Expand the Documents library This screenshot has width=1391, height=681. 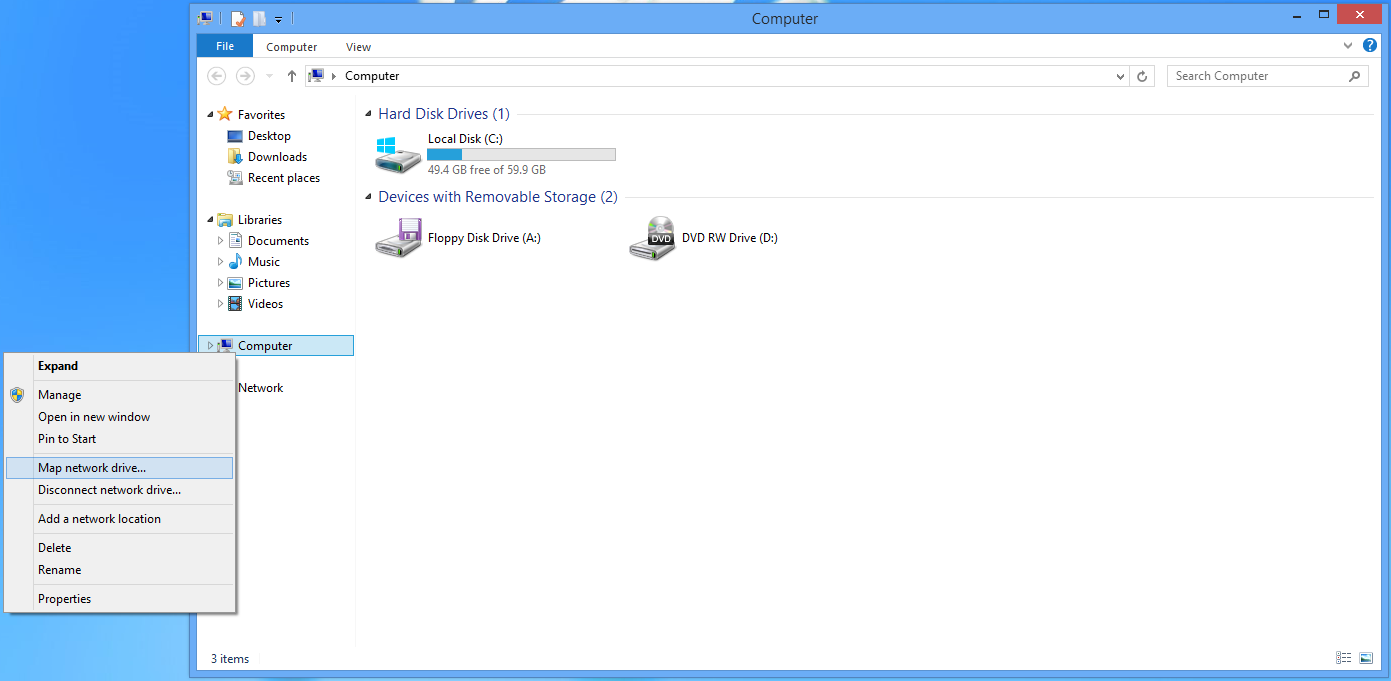[220, 240]
